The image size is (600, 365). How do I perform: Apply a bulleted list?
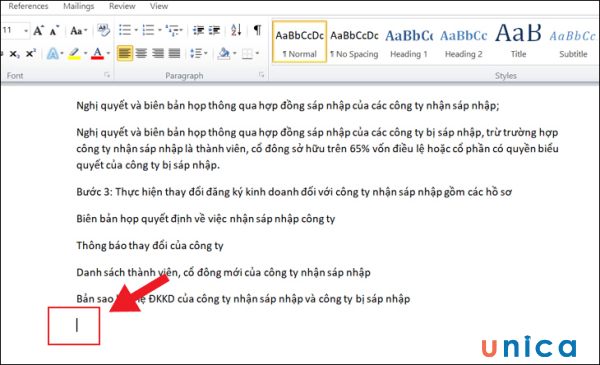pyautogui.click(x=125, y=30)
